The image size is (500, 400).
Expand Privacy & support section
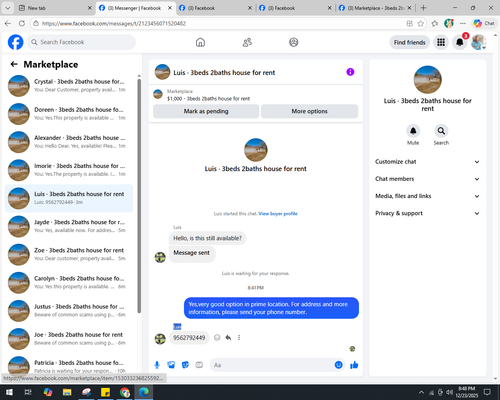(427, 213)
